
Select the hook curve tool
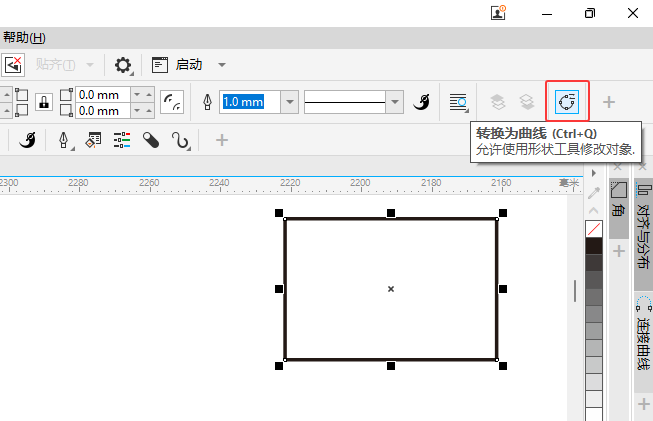180,140
